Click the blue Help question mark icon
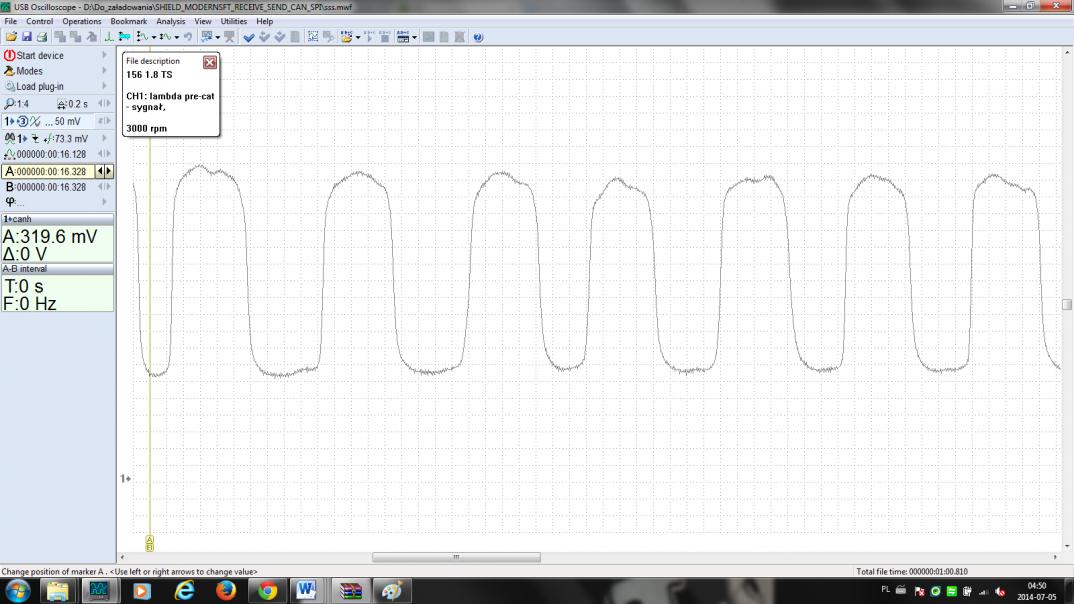The width and height of the screenshot is (1074, 604). (478, 37)
